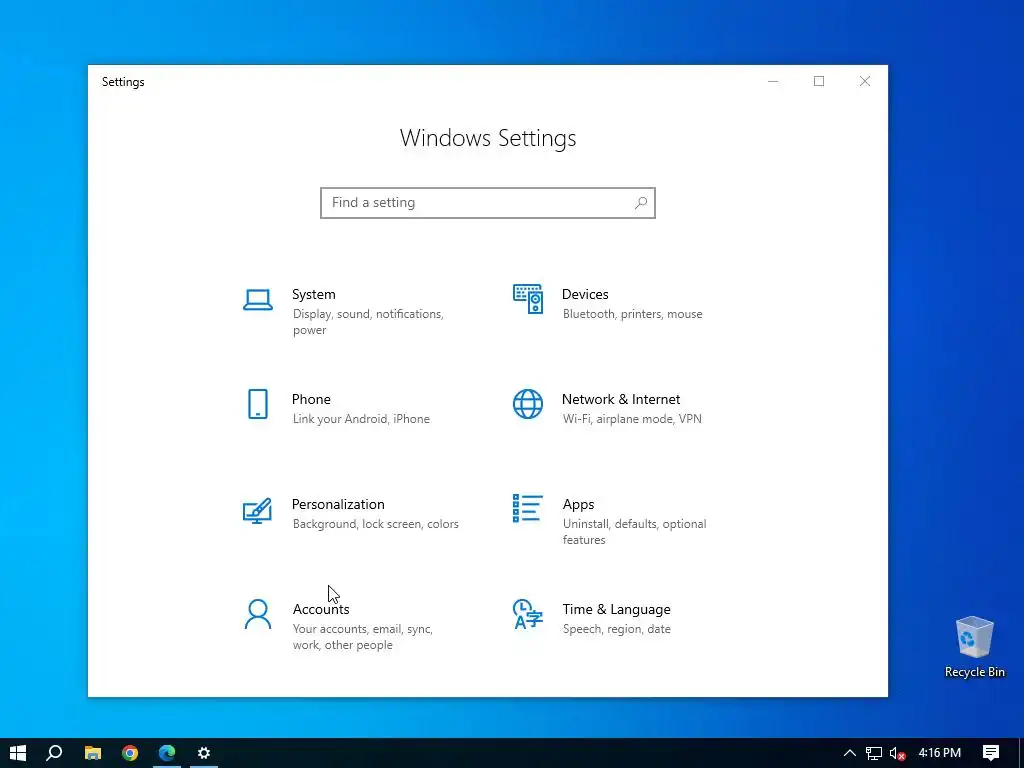The width and height of the screenshot is (1024, 768).
Task: Open the Phone category link
Action: [311, 399]
